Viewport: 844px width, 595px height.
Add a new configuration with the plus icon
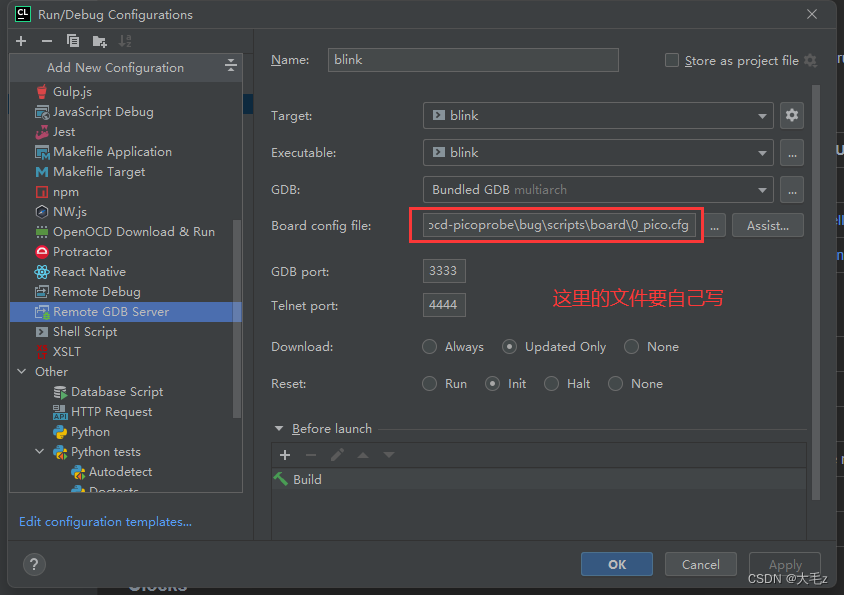coord(20,39)
